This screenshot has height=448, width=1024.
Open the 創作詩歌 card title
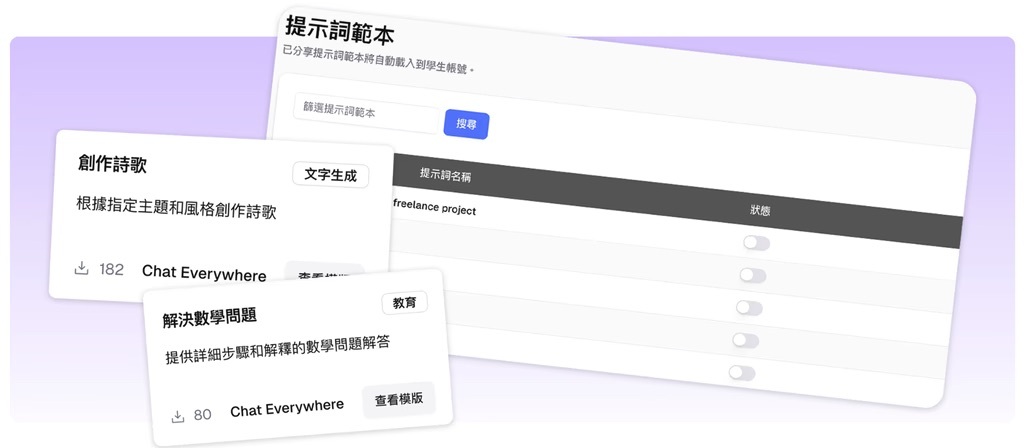point(112,163)
